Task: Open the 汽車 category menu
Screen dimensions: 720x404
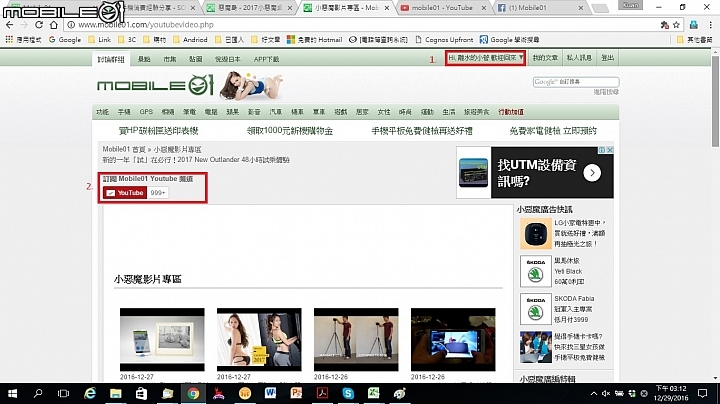Action: click(x=276, y=112)
